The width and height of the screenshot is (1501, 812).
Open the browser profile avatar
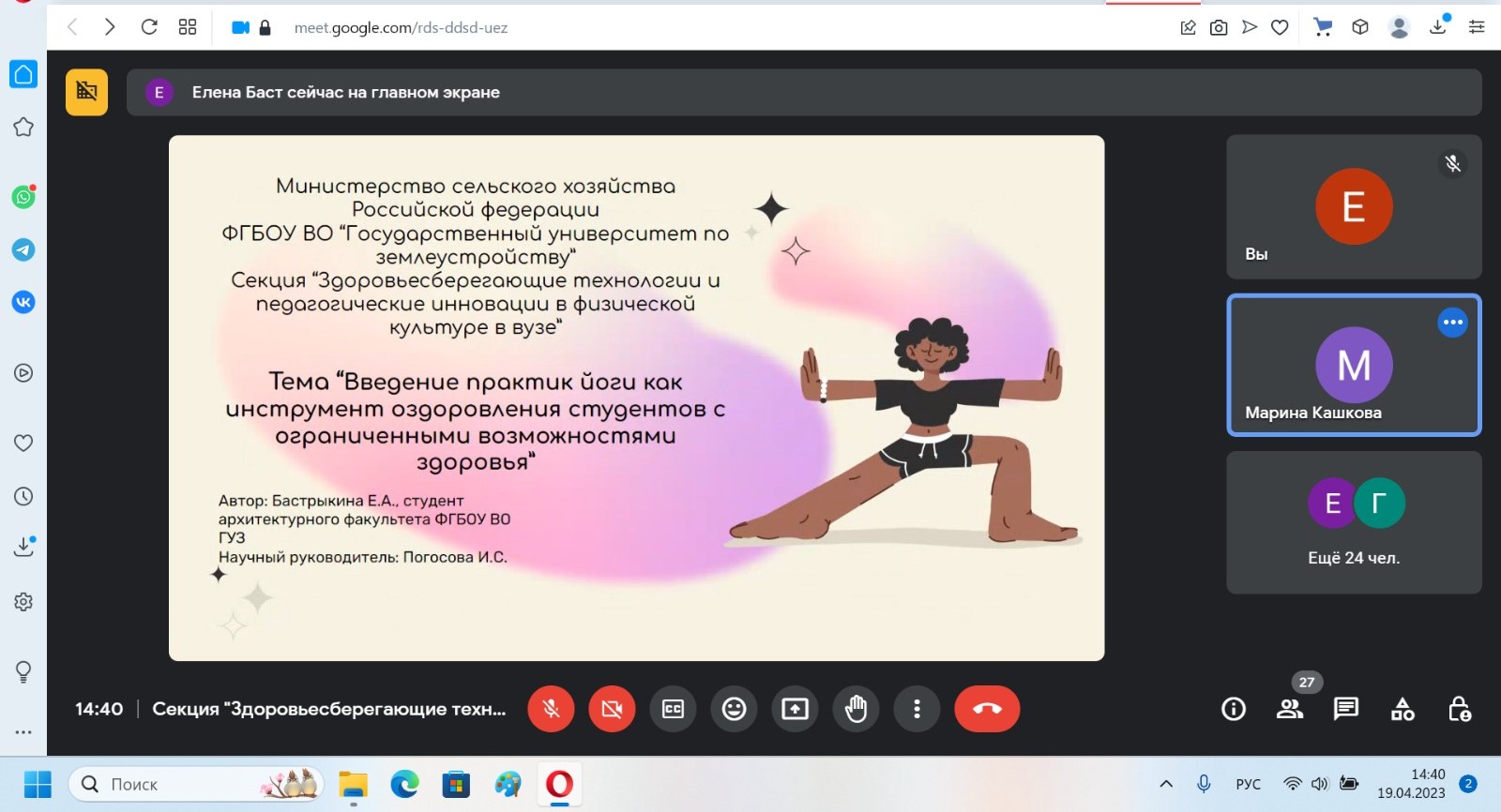(1399, 27)
